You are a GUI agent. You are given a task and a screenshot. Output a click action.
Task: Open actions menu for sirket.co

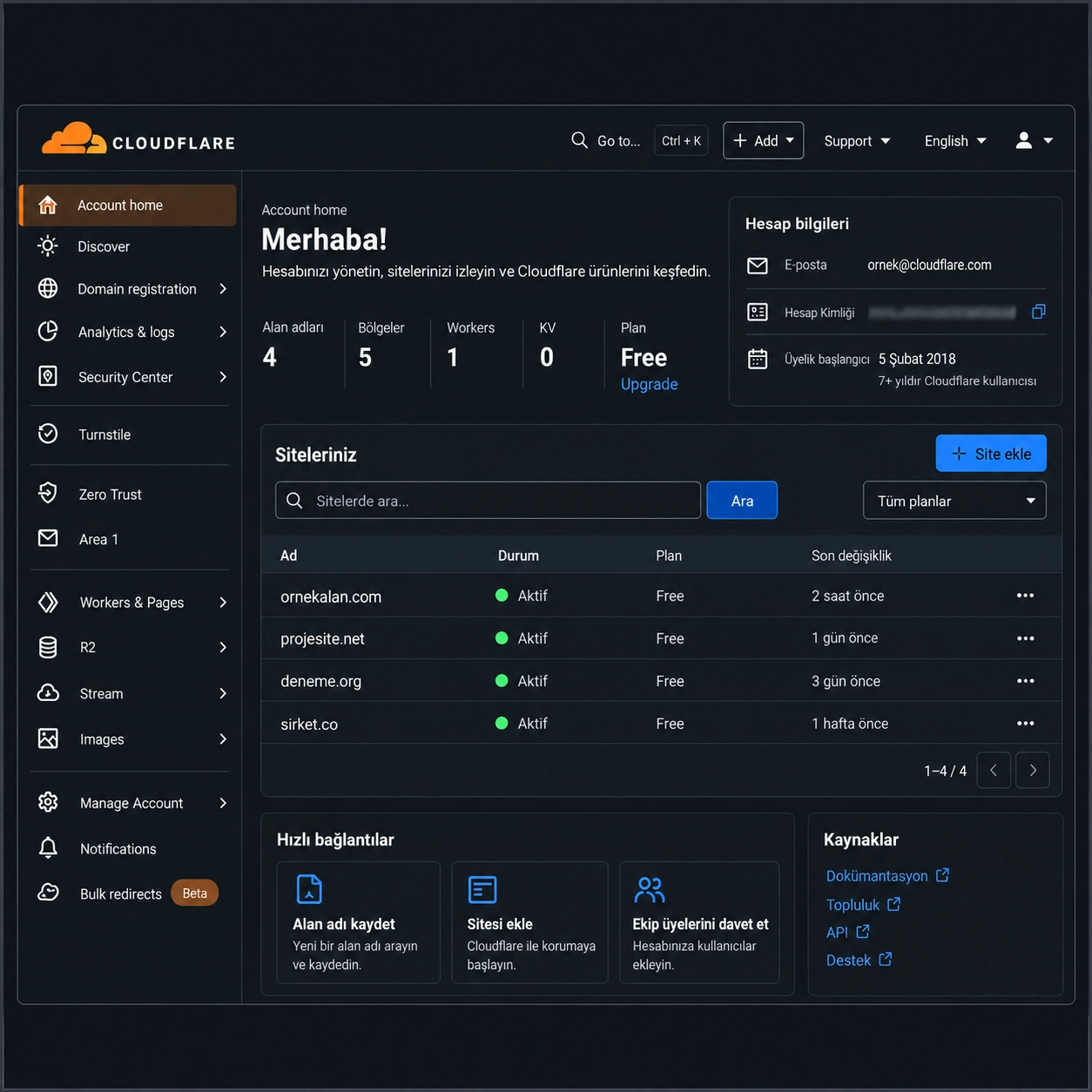(1025, 724)
